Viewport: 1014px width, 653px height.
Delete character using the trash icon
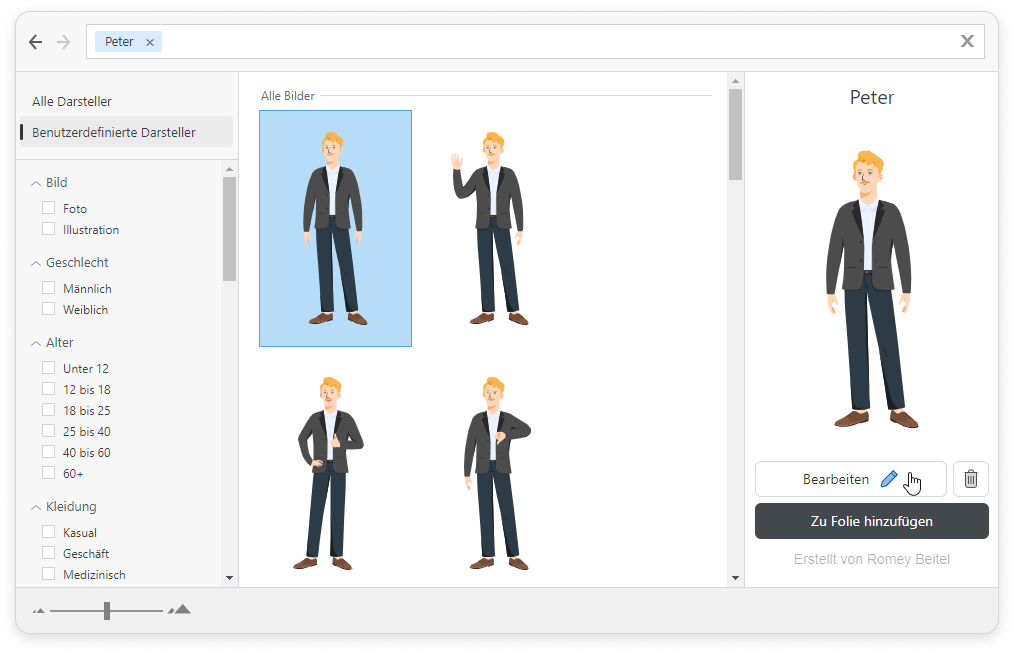coord(970,479)
